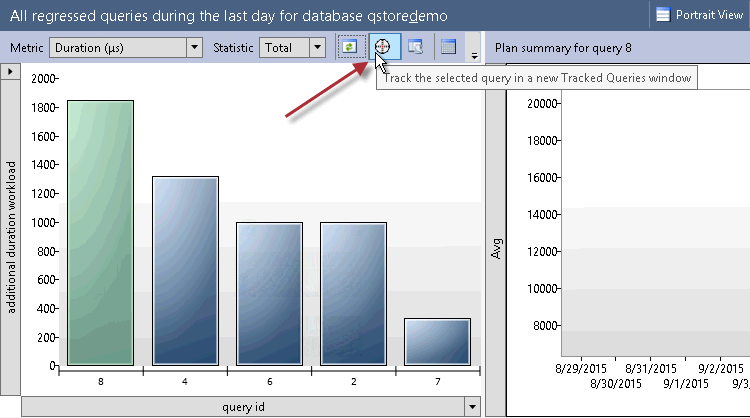Select the green bar for query 8

[100, 233]
